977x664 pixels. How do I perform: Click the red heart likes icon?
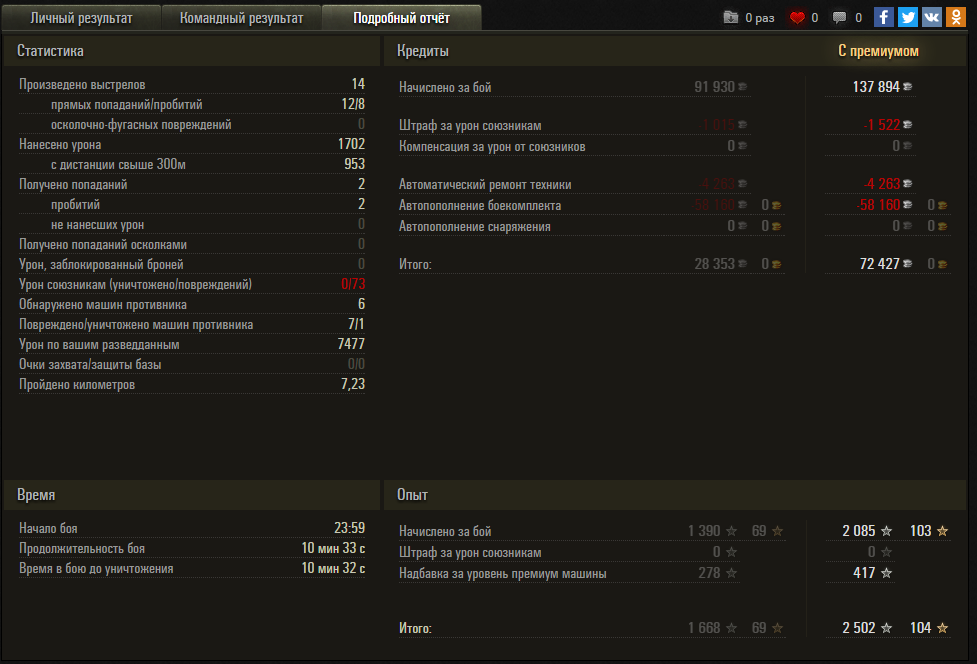(797, 17)
